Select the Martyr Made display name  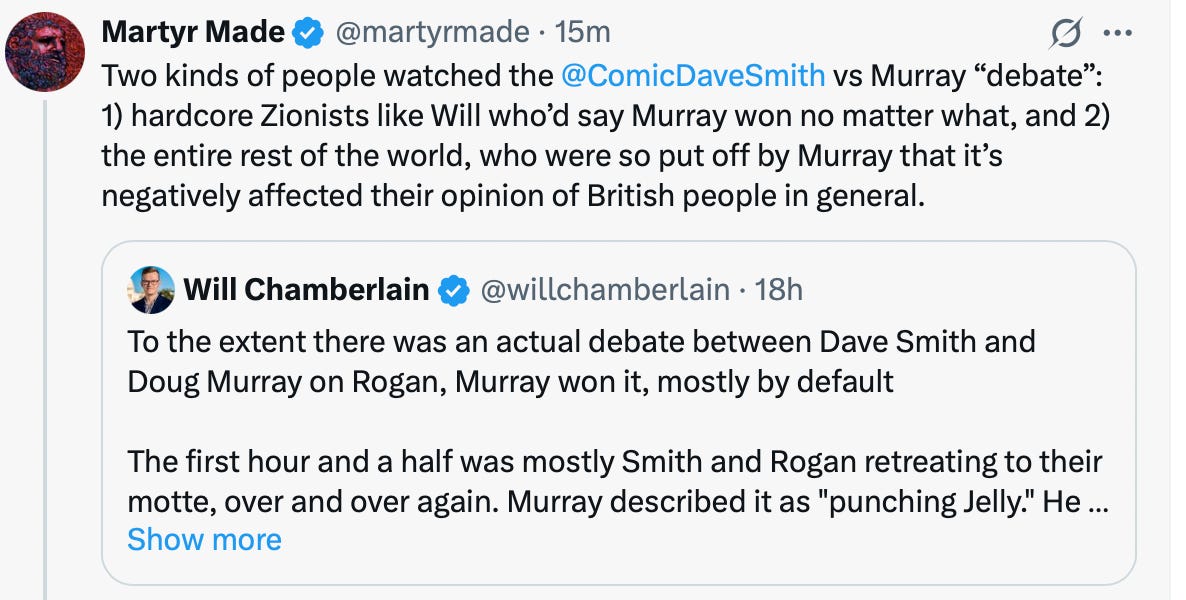click(193, 31)
